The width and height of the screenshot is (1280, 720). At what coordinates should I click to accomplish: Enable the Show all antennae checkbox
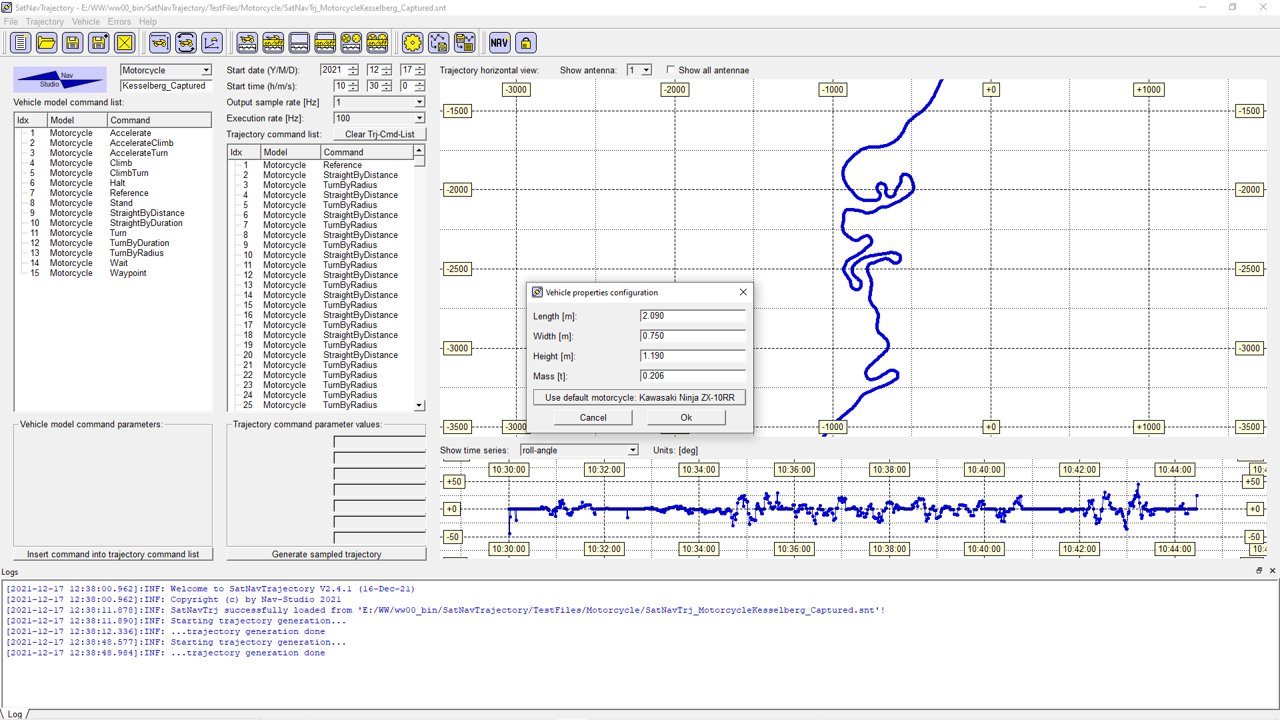[671, 70]
